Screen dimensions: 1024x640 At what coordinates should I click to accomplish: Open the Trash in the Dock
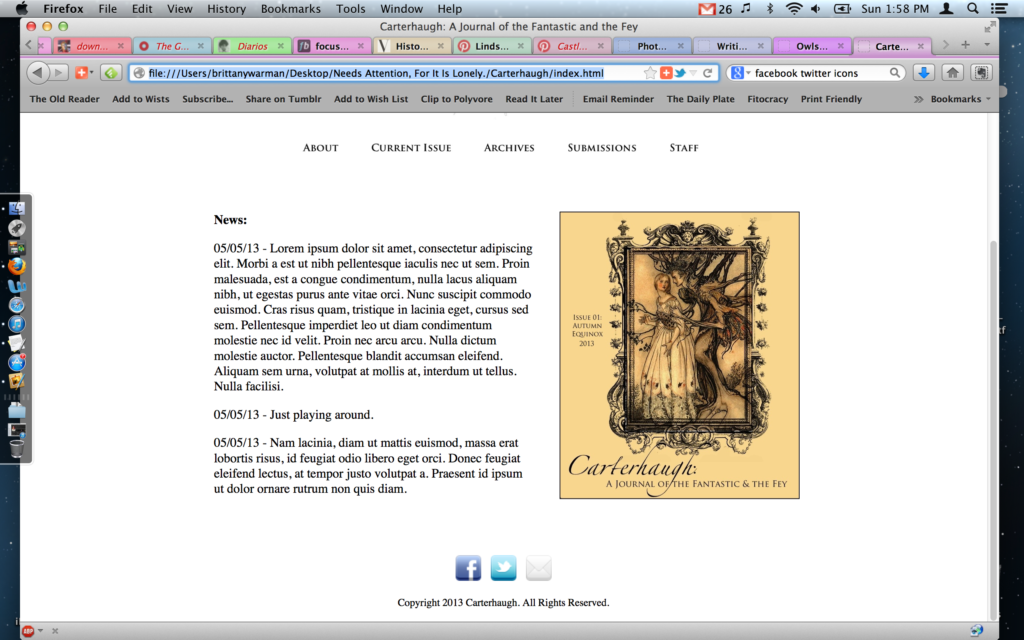click(16, 449)
